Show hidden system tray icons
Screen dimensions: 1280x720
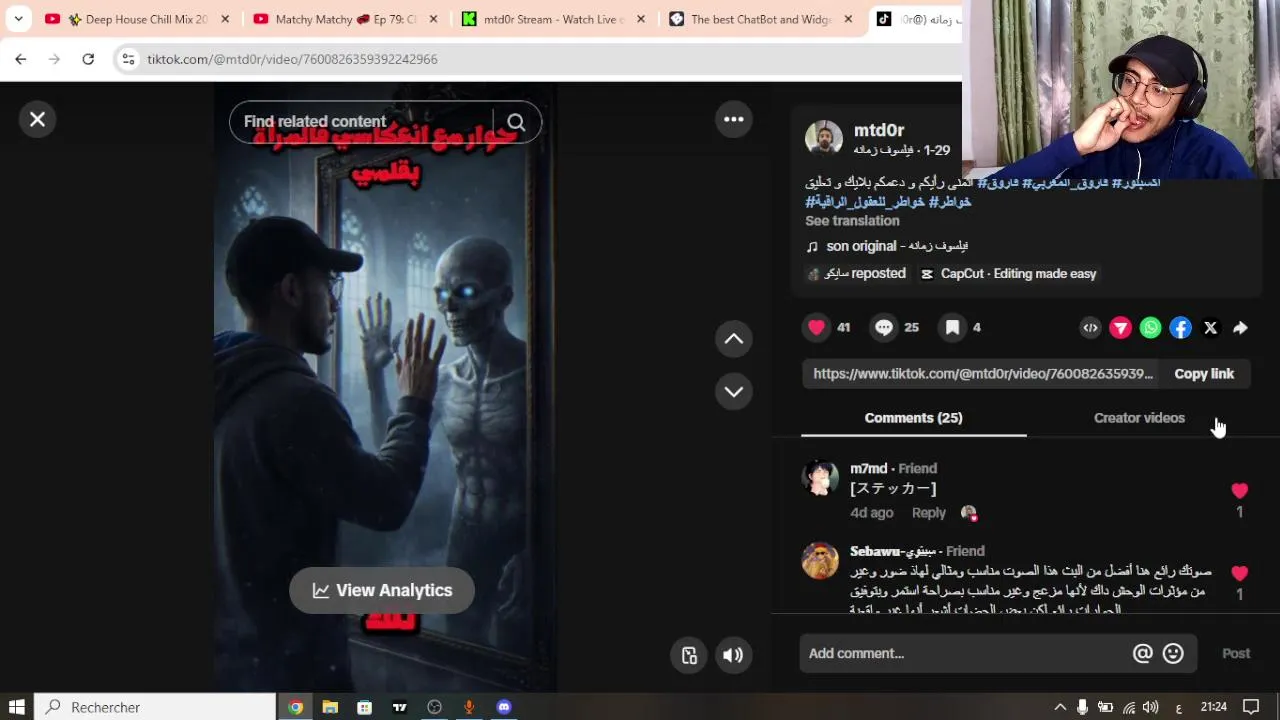[x=1060, y=707]
